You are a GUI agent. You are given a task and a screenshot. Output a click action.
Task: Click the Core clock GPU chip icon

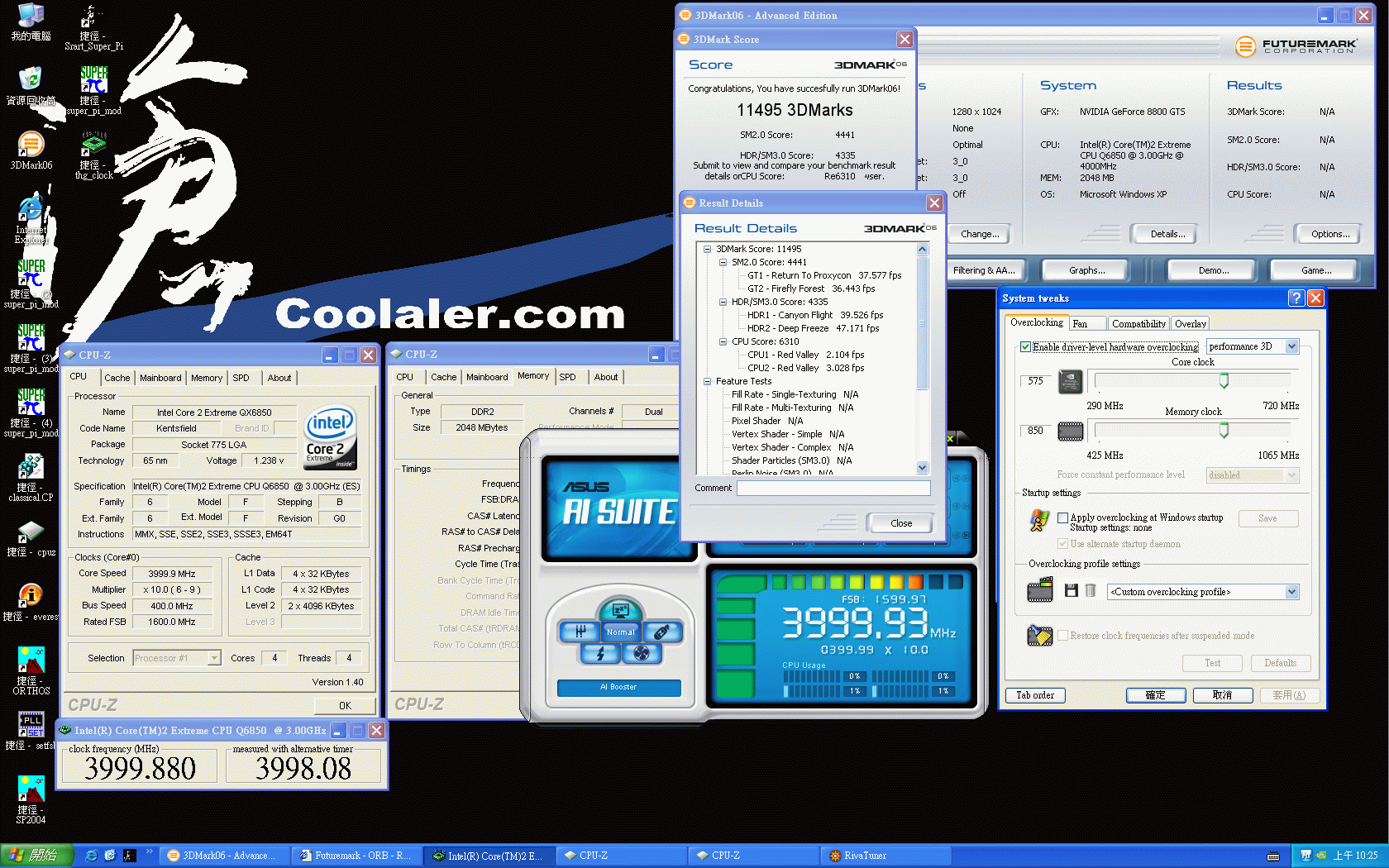1070,381
